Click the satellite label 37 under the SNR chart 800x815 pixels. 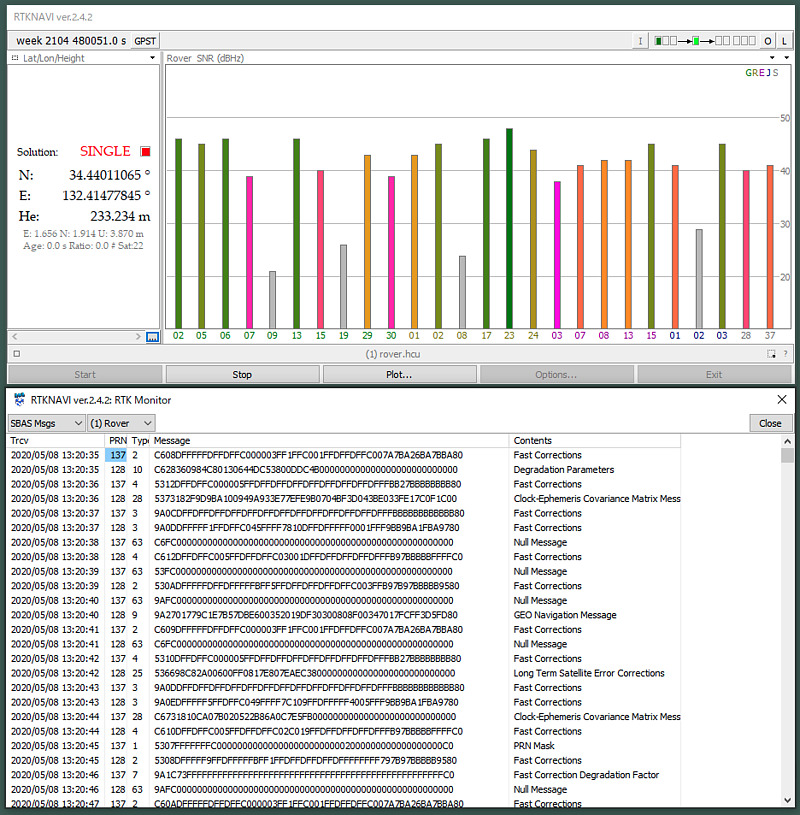pos(770,336)
